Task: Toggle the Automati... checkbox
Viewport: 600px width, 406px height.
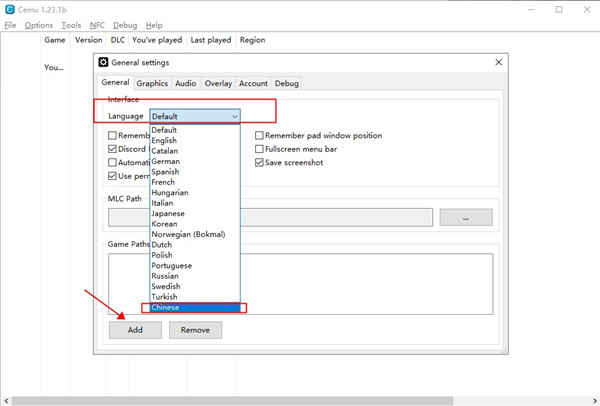Action: pyautogui.click(x=112, y=162)
